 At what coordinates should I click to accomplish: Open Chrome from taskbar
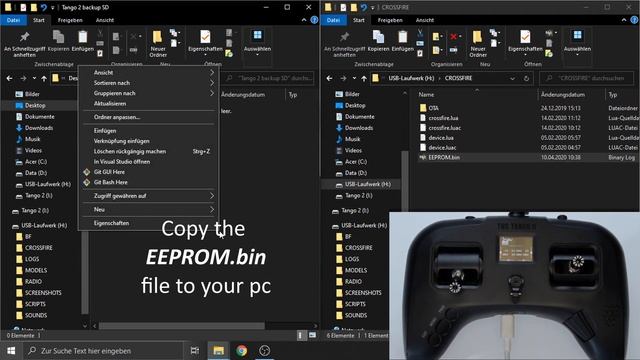pos(241,351)
